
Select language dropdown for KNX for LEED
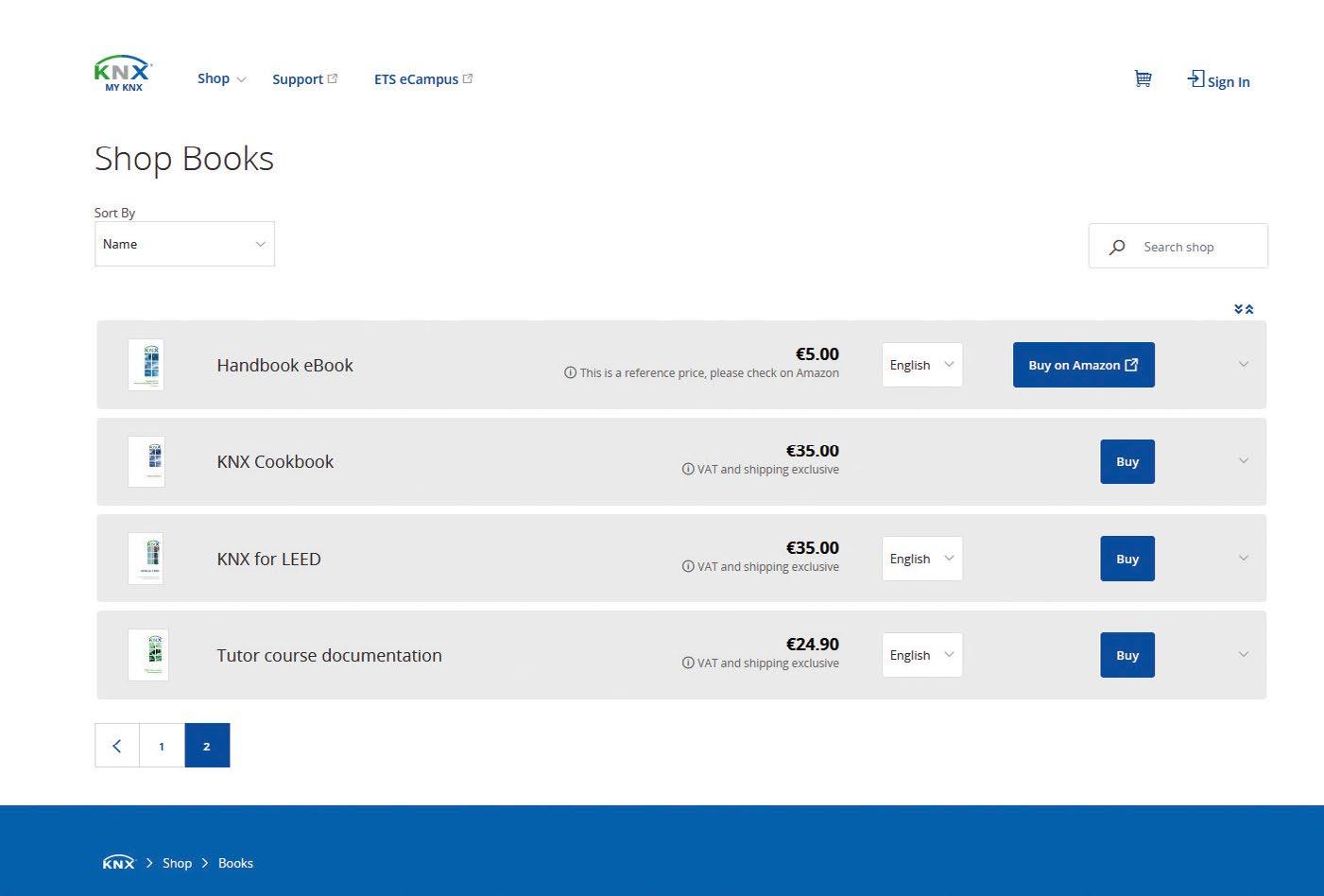point(922,559)
